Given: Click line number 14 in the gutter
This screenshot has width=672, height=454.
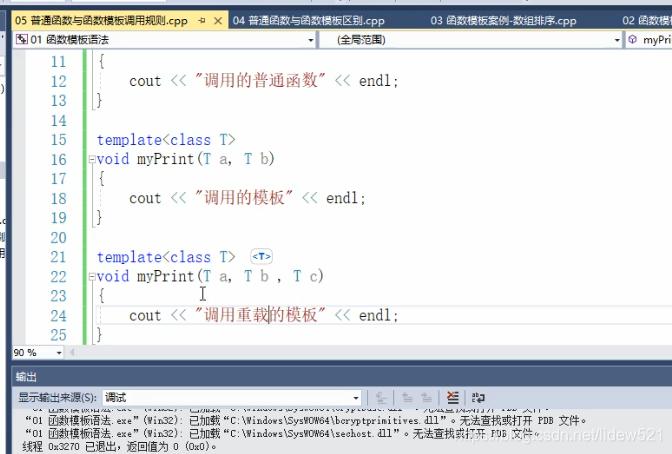Looking at the screenshot, I should coord(59,120).
